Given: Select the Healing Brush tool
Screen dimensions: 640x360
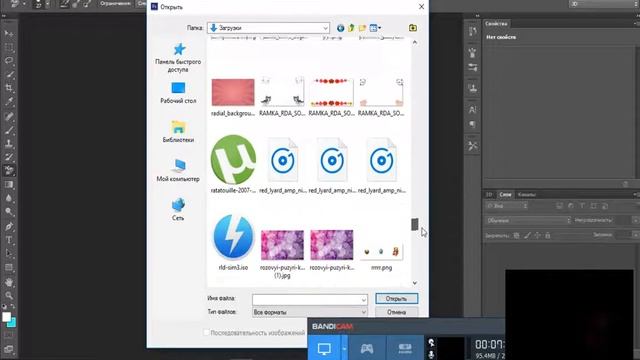Looking at the screenshot, I should (9, 116).
